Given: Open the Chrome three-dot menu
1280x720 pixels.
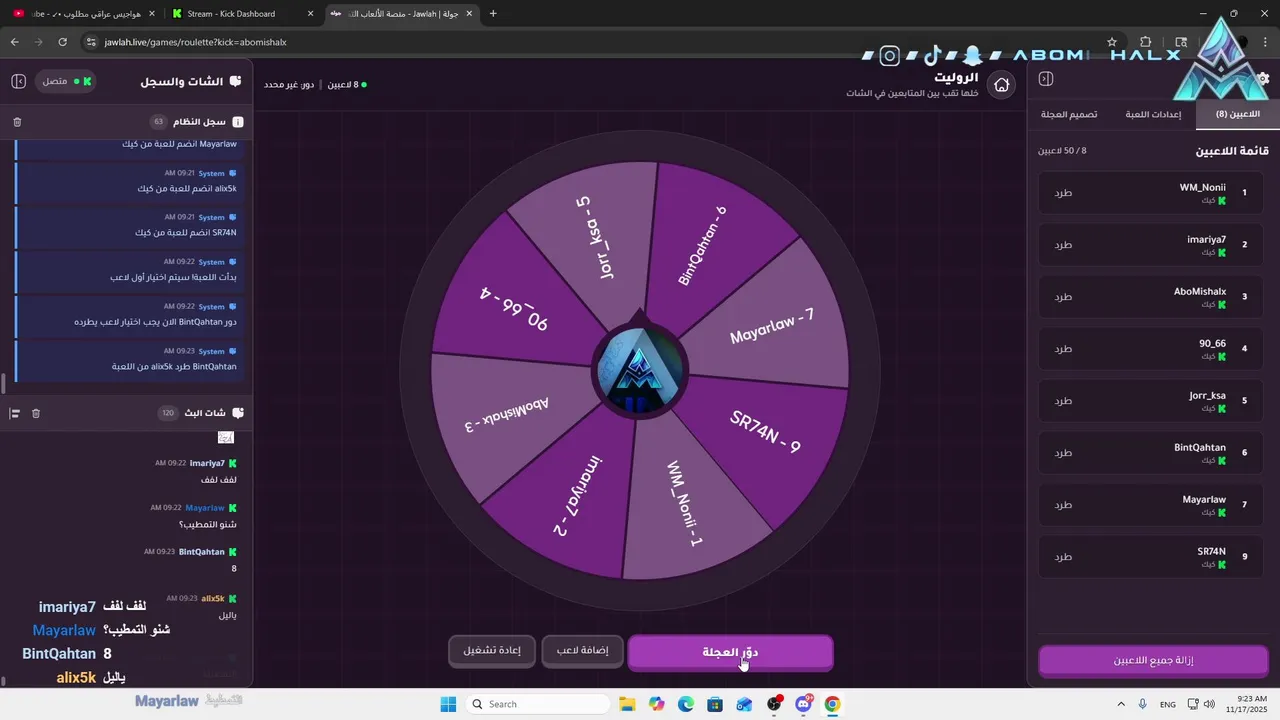Looking at the screenshot, I should coord(1265,42).
